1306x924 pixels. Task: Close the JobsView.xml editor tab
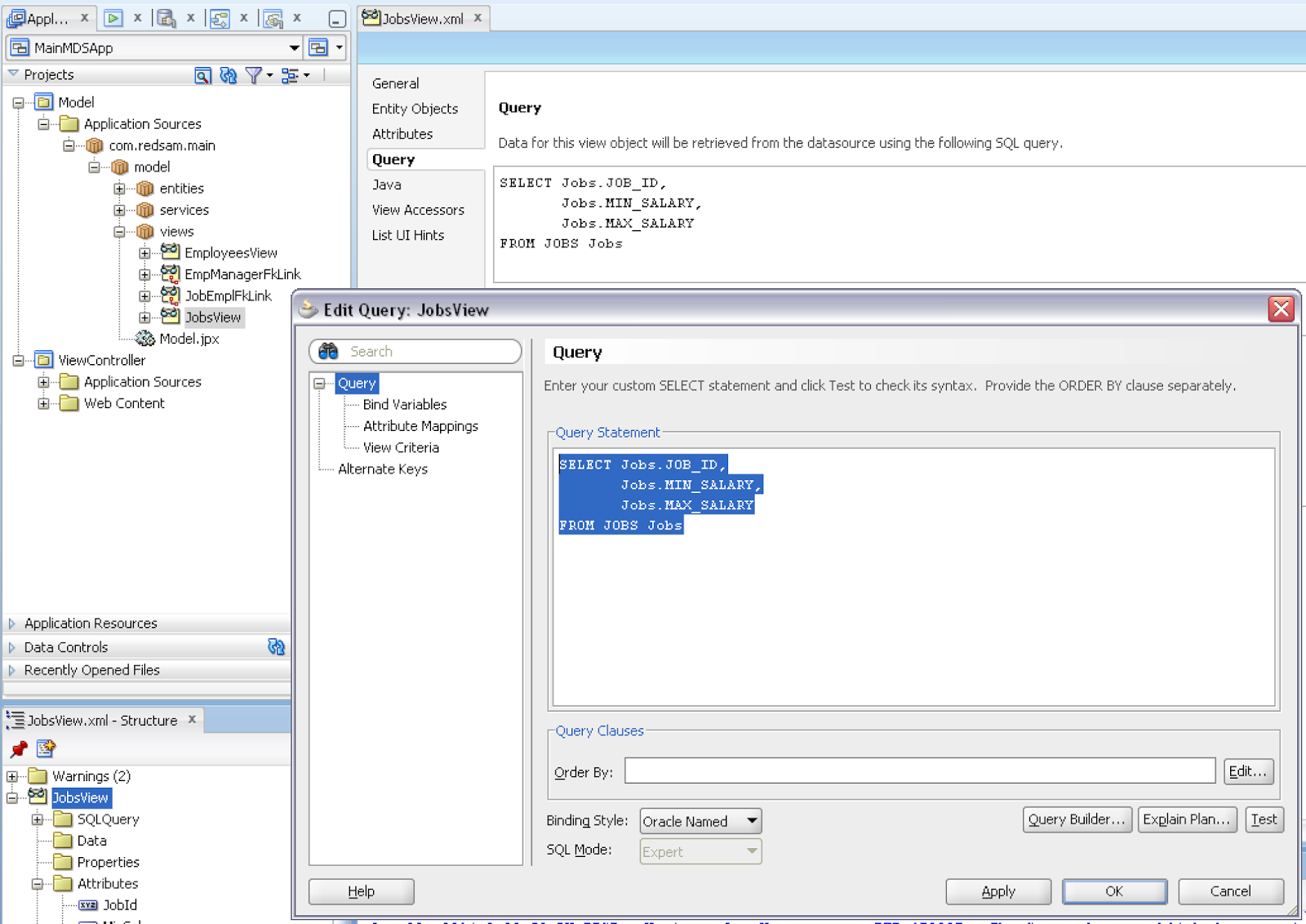point(478,18)
